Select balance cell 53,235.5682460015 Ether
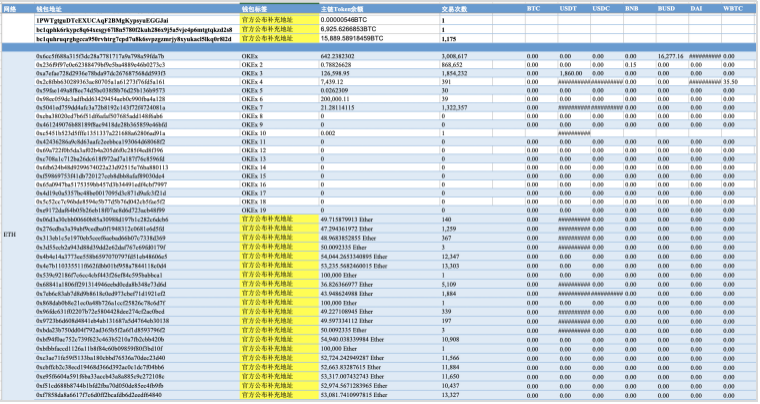The height and width of the screenshot is (404, 760). [x=354, y=266]
